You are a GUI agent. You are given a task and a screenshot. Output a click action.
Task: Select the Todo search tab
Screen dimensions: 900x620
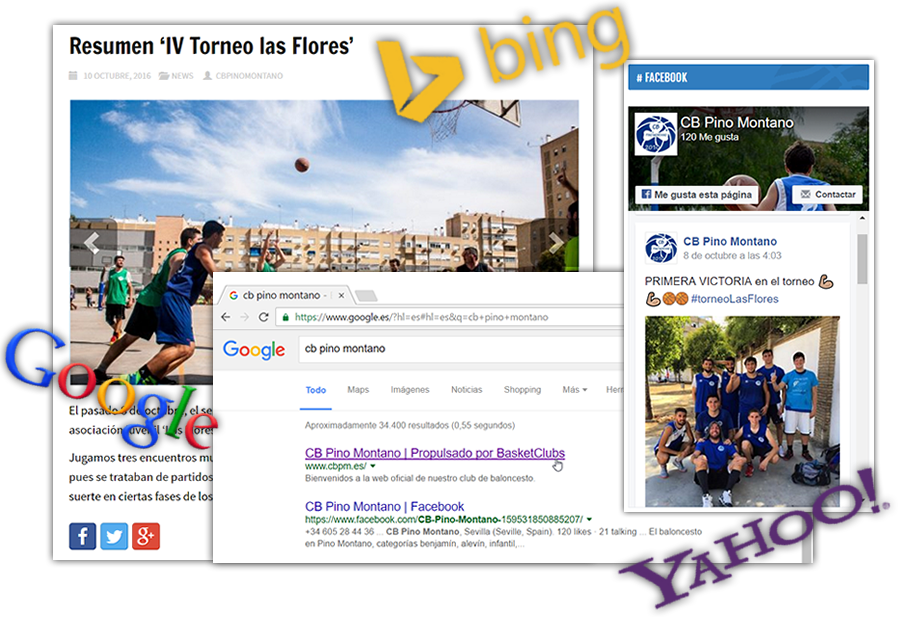[316, 390]
